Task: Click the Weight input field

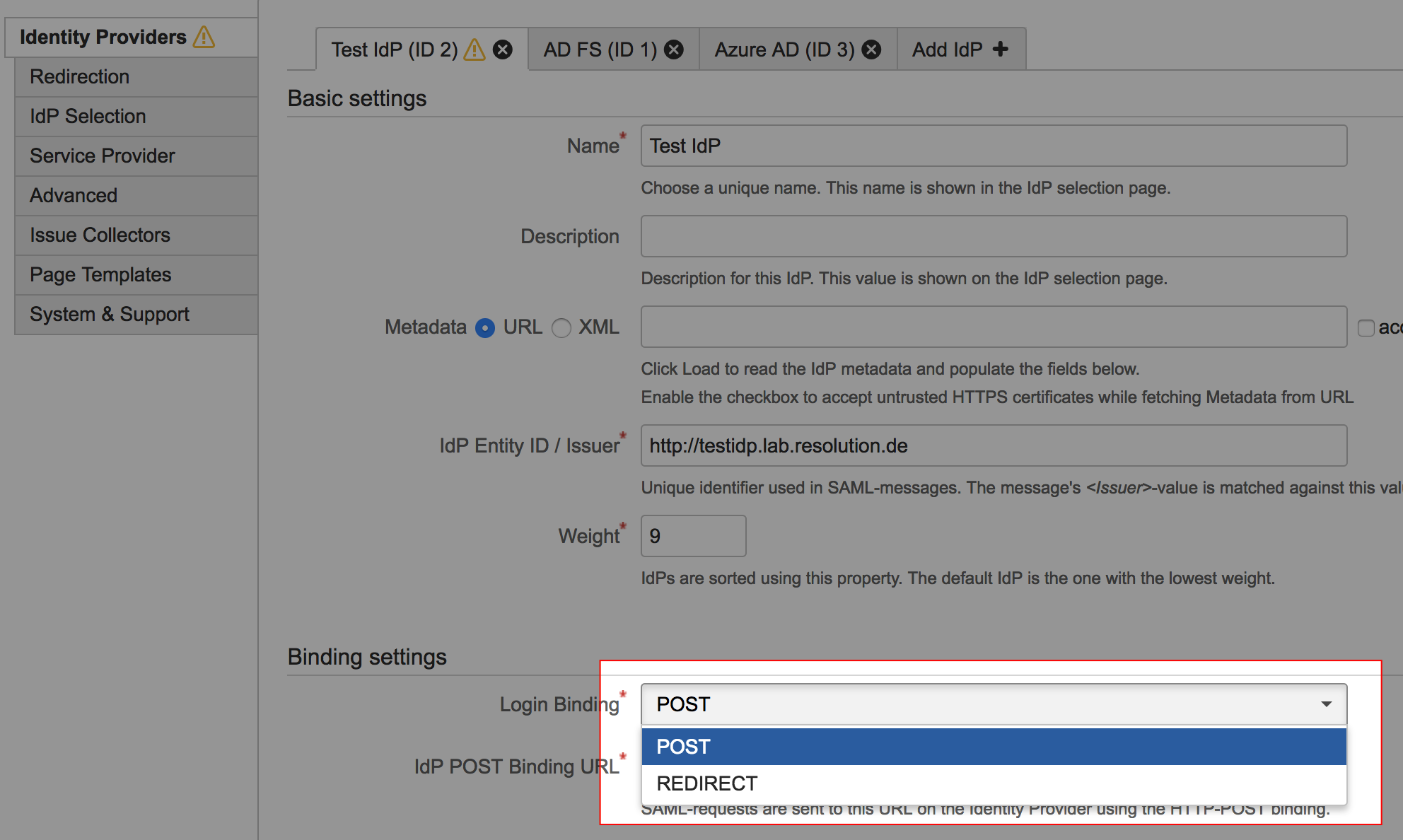Action: point(693,536)
